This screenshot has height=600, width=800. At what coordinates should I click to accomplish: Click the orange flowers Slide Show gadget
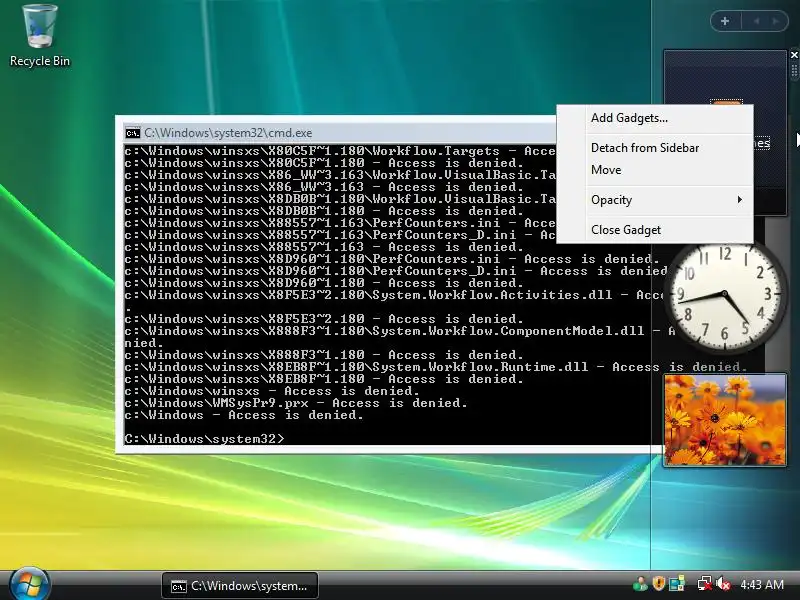coord(724,420)
